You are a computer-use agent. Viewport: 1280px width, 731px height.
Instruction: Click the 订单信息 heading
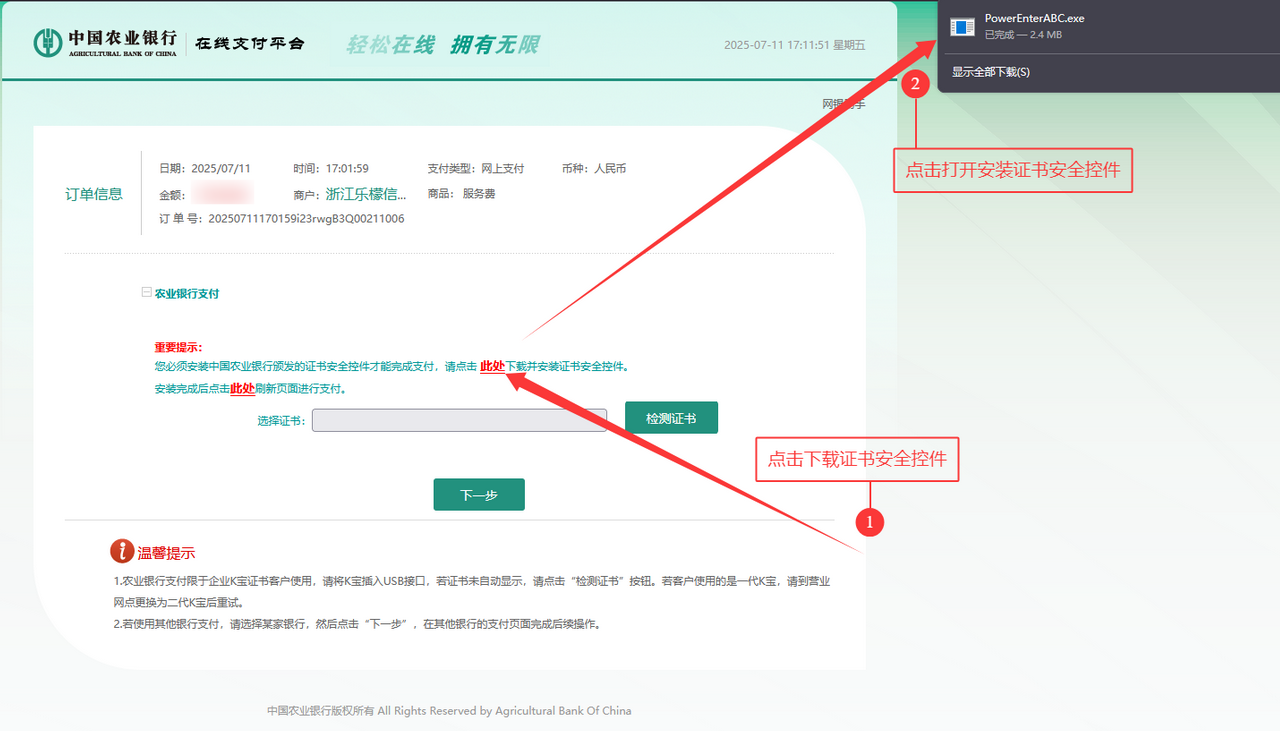pos(94,194)
